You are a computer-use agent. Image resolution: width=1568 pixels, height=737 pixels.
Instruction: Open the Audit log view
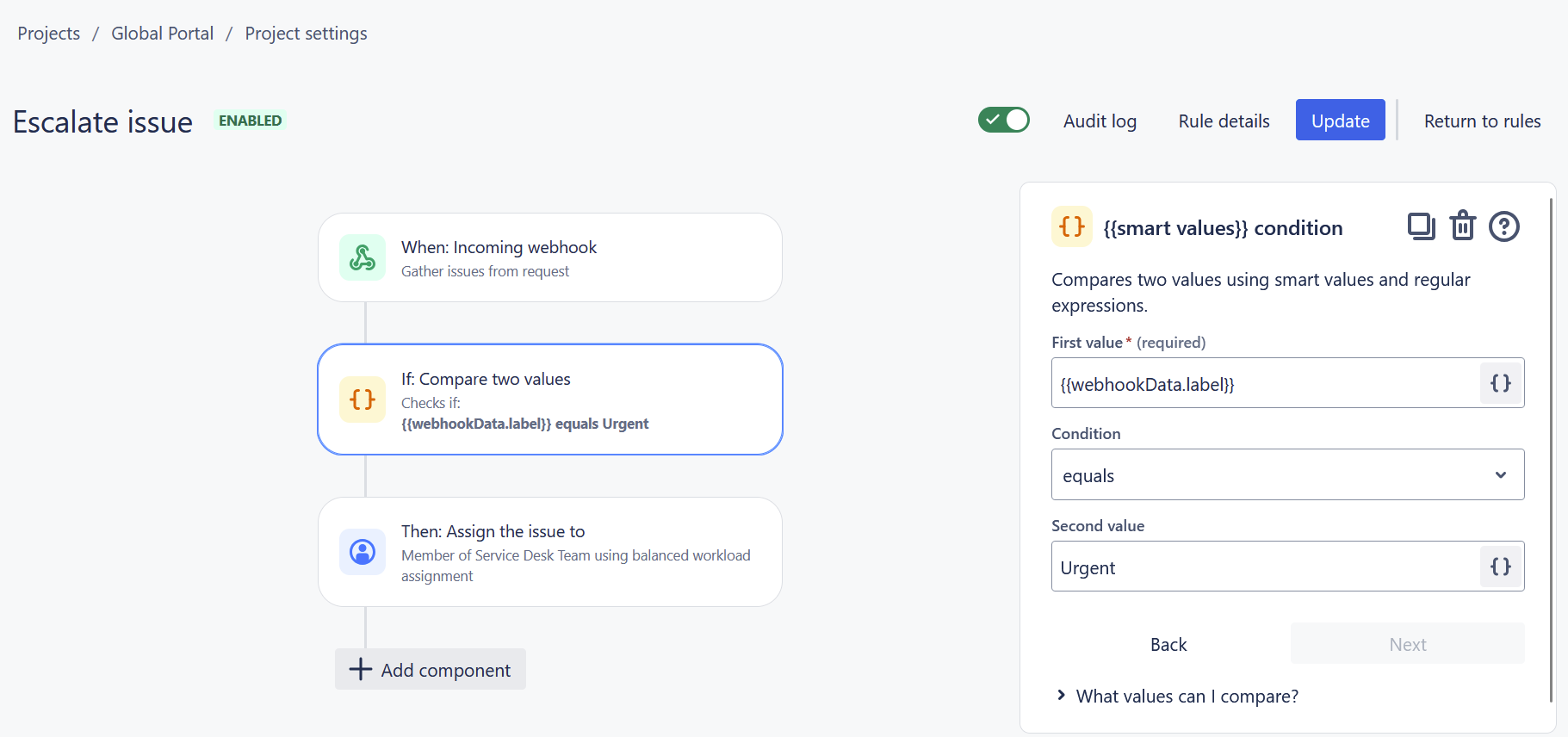tap(1100, 121)
